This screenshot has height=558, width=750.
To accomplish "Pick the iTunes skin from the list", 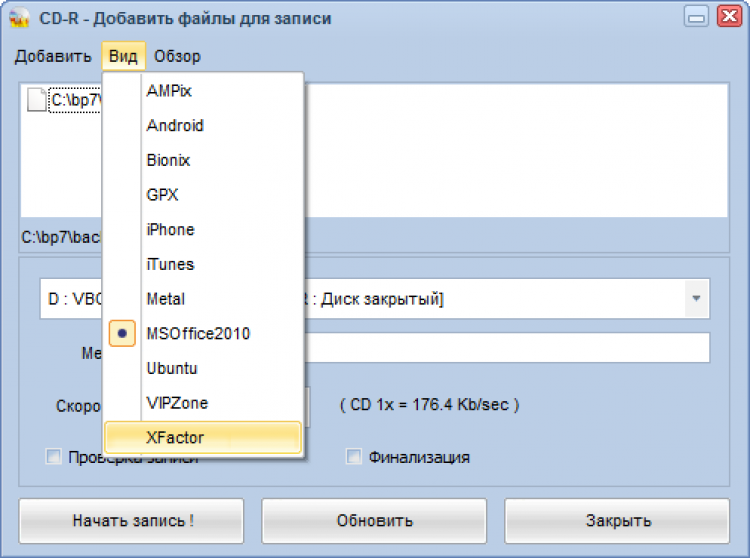I will click(170, 264).
